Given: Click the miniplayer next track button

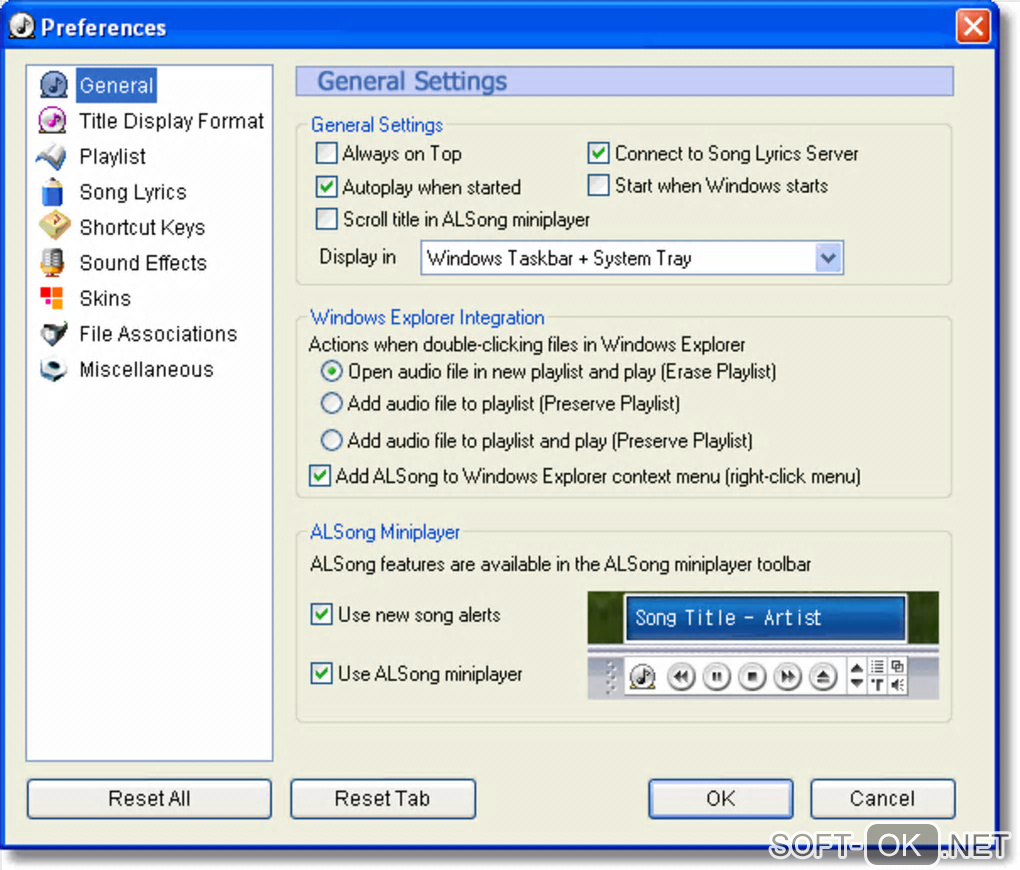Looking at the screenshot, I should [787, 677].
